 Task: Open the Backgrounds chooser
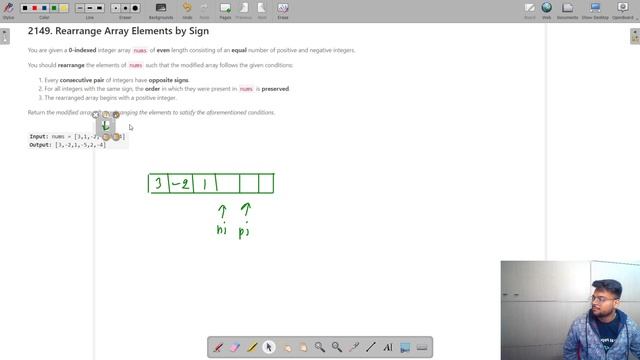(x=161, y=10)
